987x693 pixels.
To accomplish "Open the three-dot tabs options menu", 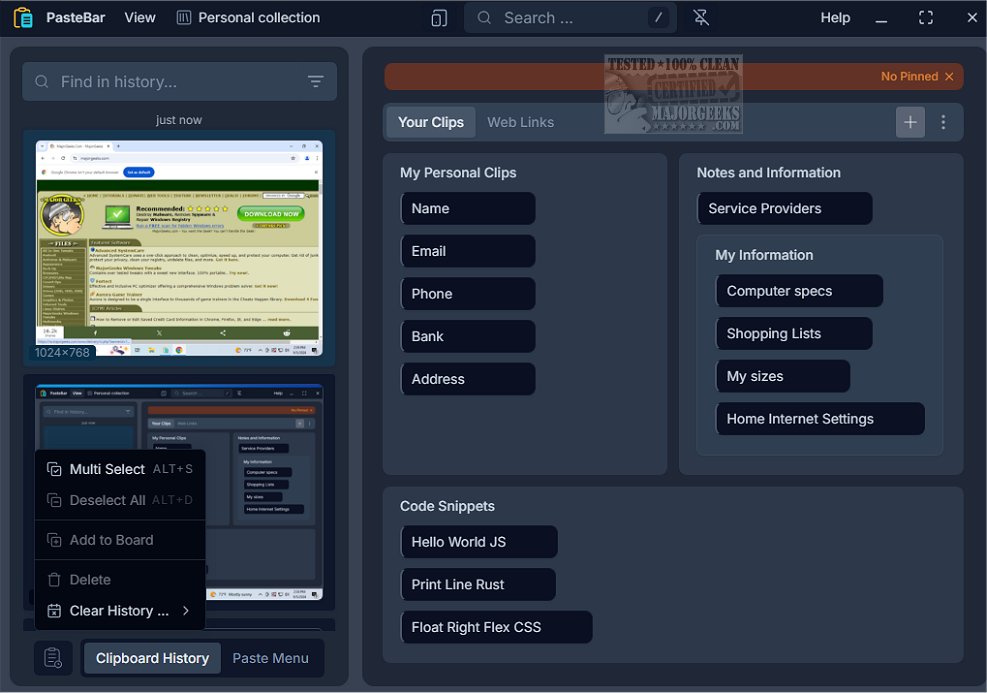I will [943, 122].
